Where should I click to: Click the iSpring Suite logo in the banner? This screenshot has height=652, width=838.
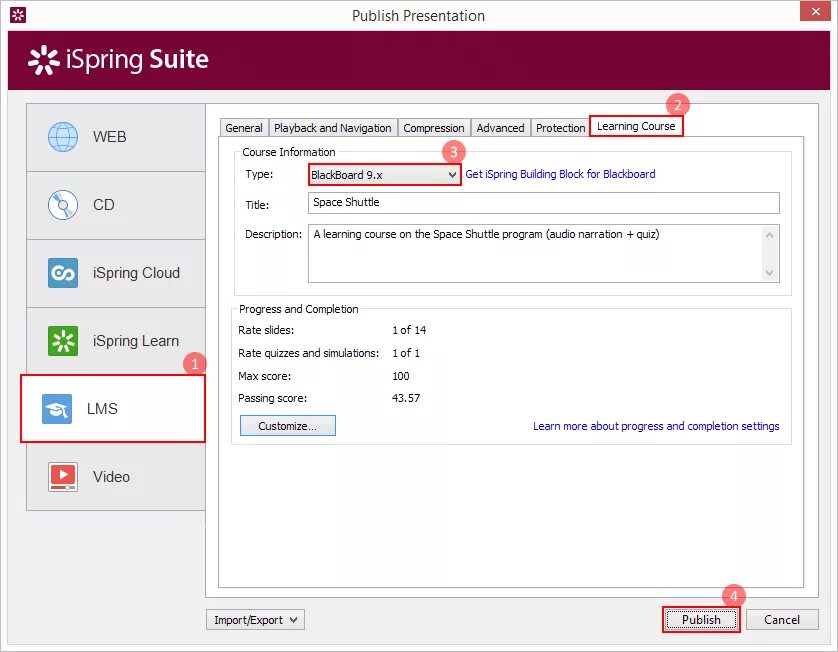(x=118, y=60)
